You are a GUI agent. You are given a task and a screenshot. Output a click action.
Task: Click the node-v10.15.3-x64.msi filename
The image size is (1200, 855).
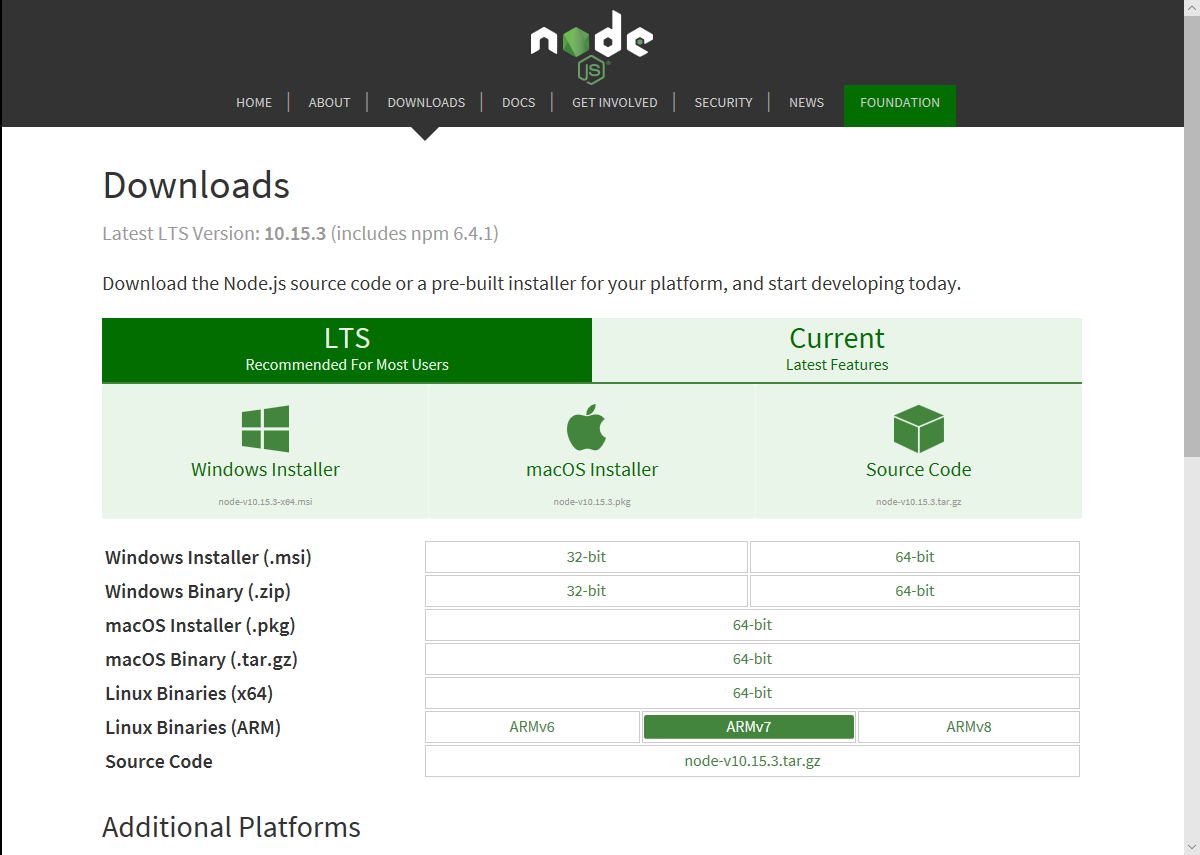(265, 502)
